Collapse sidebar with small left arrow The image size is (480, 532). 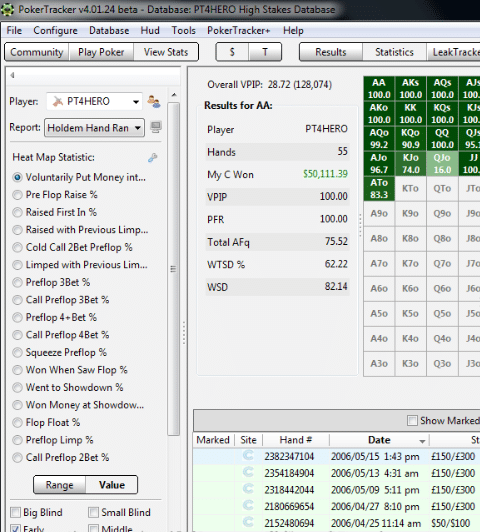(x=12, y=75)
